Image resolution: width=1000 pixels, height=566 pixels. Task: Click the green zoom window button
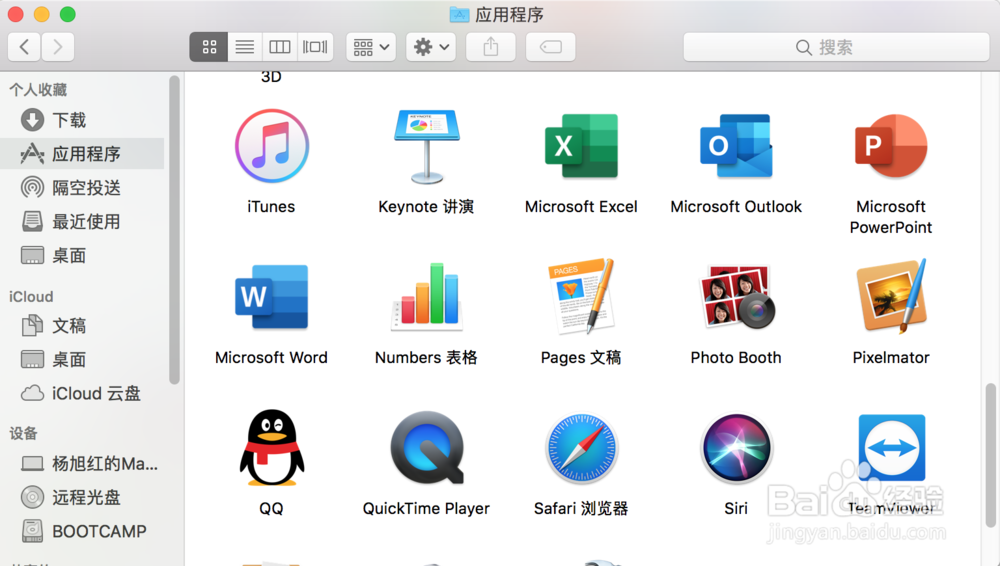pyautogui.click(x=67, y=13)
